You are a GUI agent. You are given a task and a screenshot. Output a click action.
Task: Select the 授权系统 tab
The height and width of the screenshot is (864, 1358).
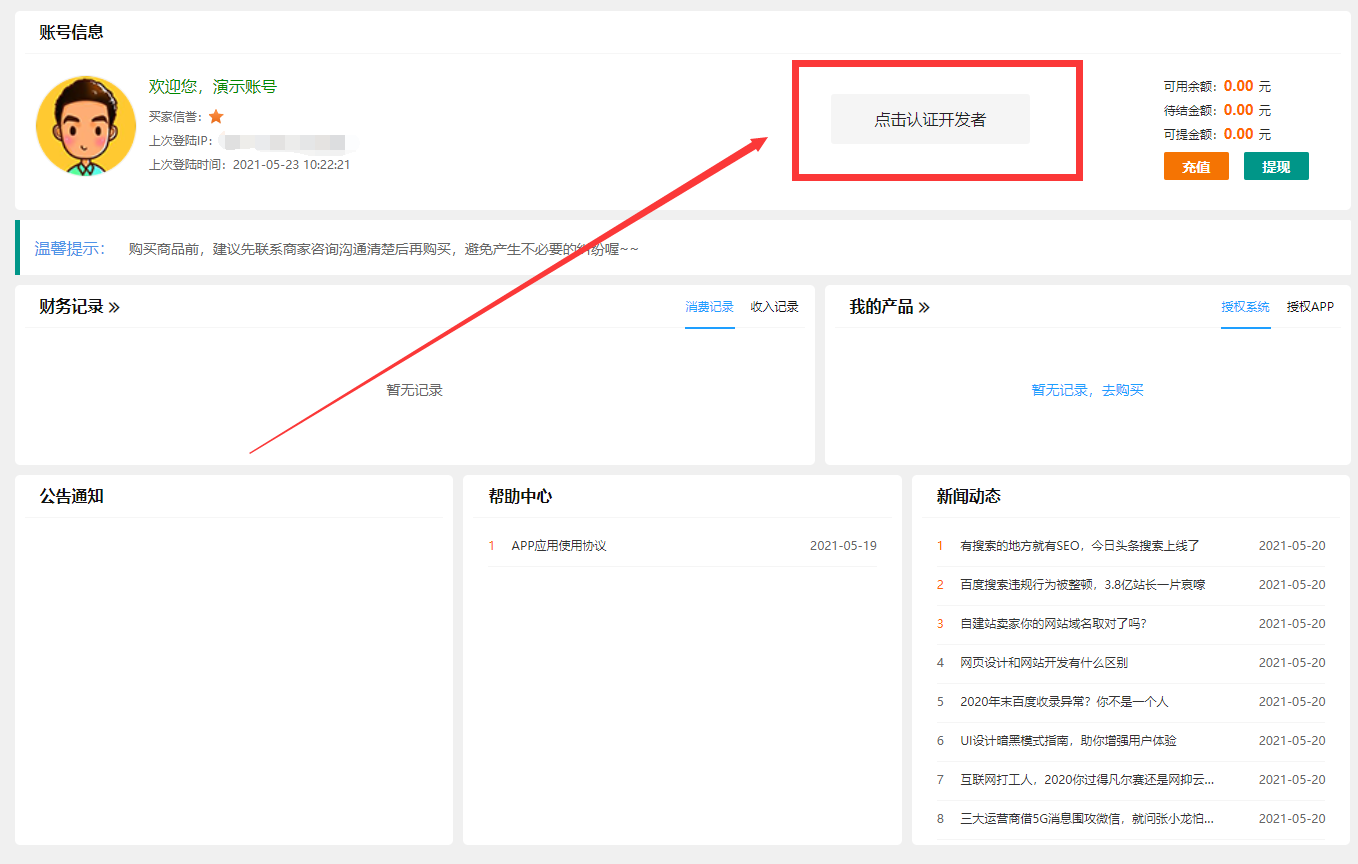1245,307
